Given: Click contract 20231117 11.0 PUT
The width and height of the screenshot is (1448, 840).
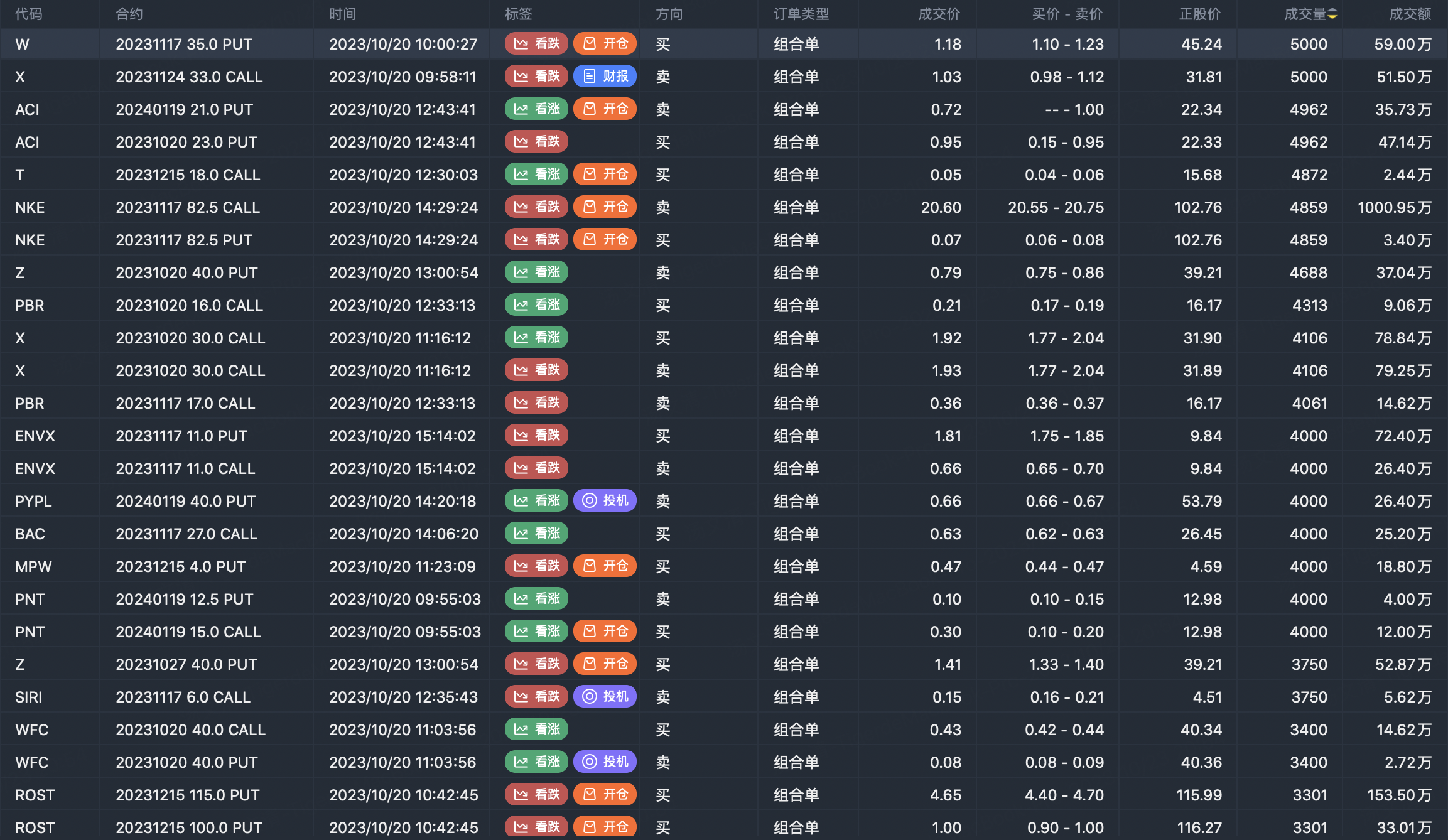Looking at the screenshot, I should [x=181, y=436].
